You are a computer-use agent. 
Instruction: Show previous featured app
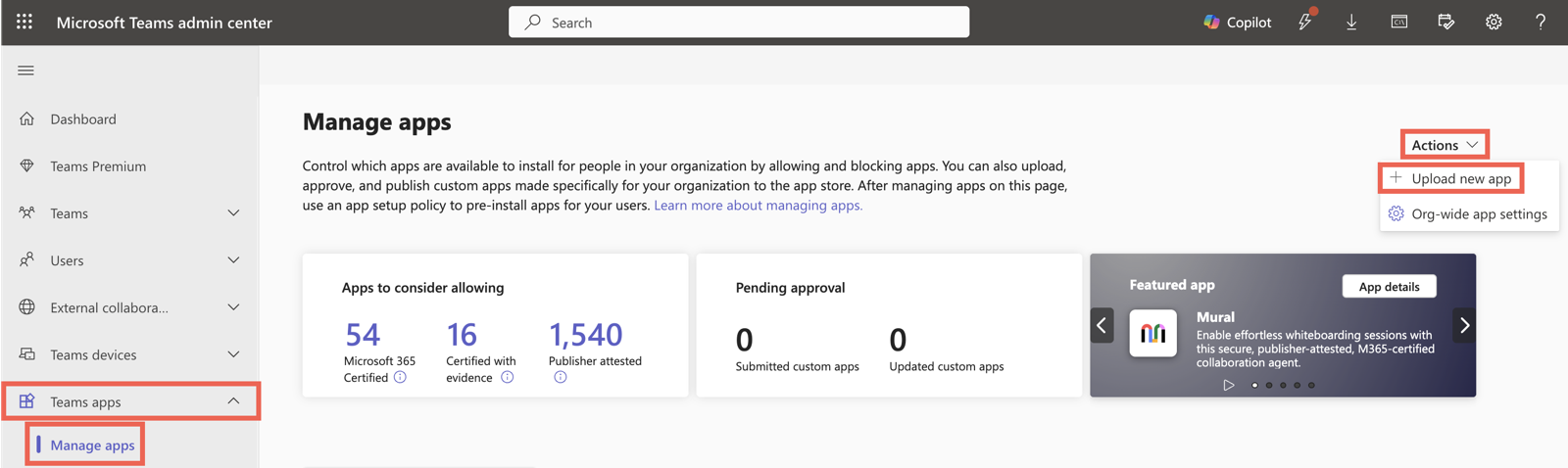(x=1102, y=325)
